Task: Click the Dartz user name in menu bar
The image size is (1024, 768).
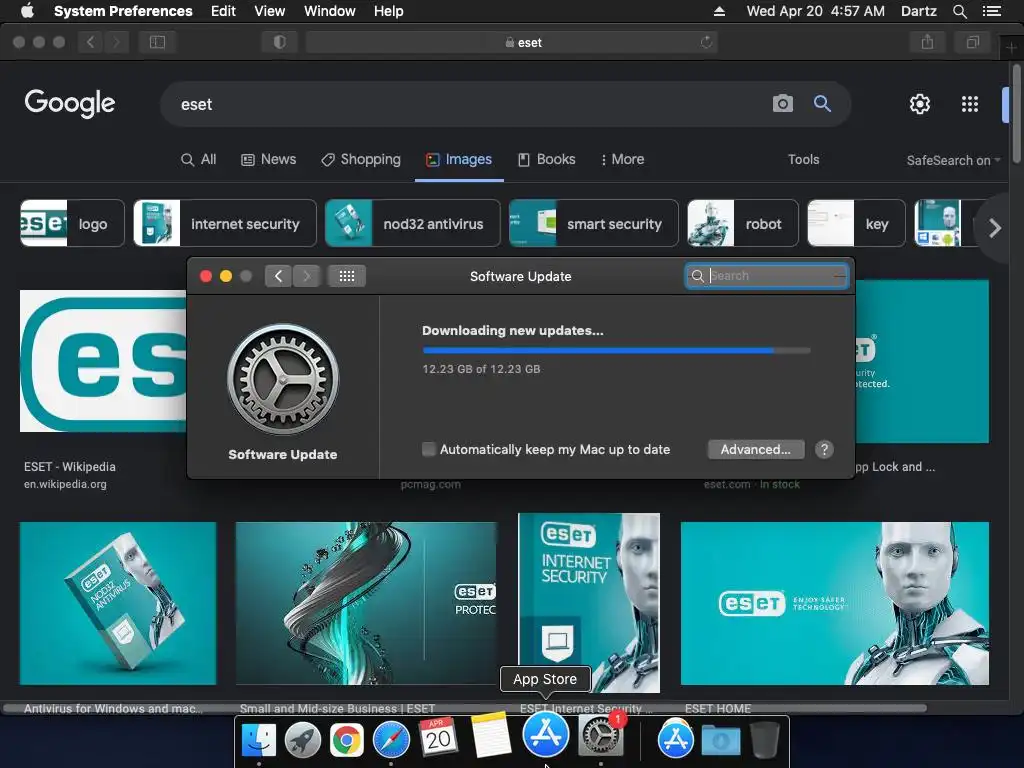Action: (918, 11)
